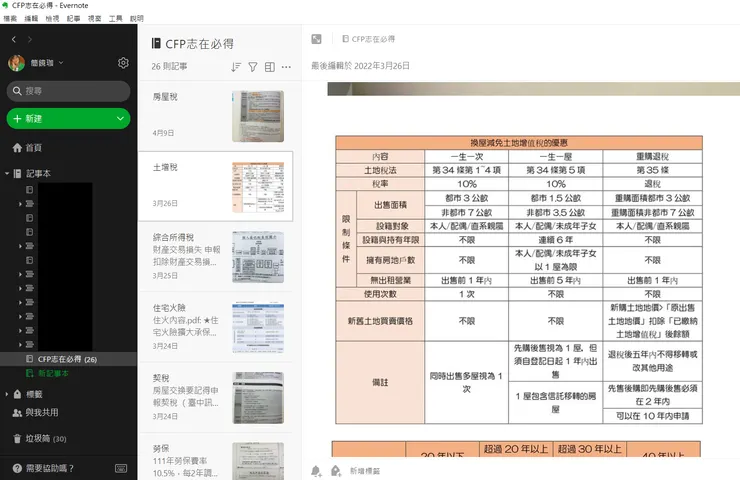Click the 房屋稅 note thumbnail
This screenshot has width=740, height=480.
[x=258, y=116]
